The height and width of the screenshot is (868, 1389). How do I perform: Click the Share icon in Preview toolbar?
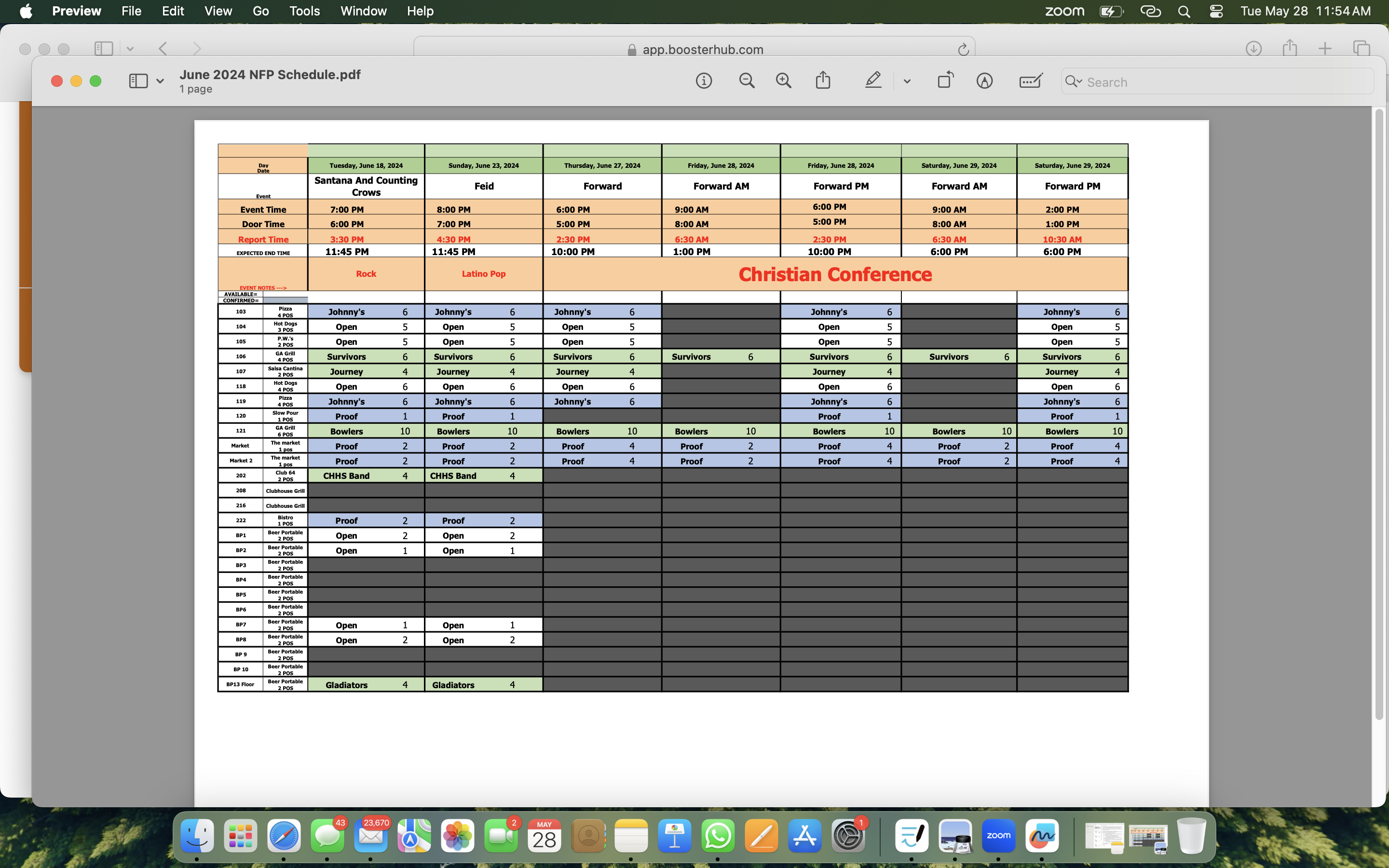pos(823,81)
